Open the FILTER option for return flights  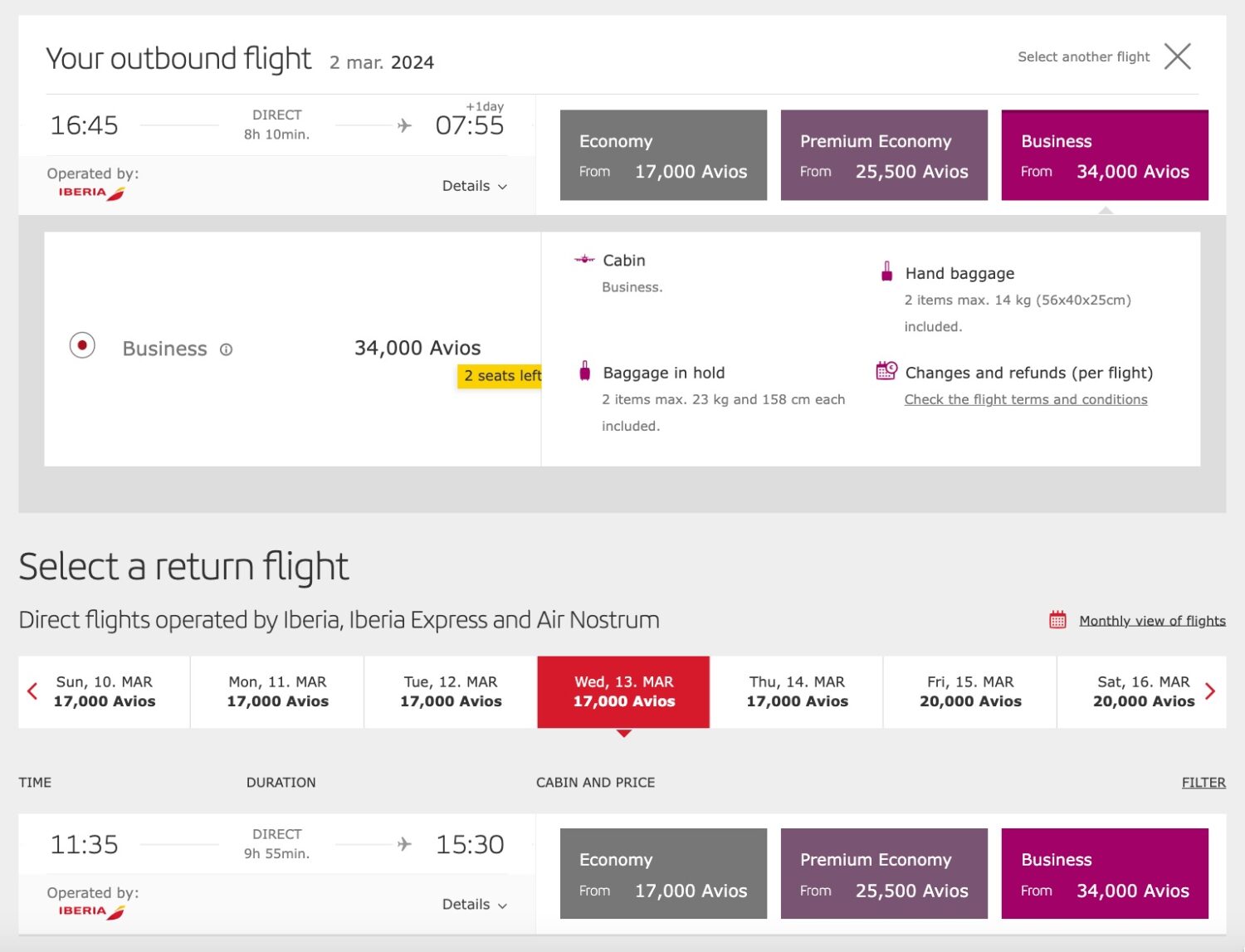point(1203,782)
